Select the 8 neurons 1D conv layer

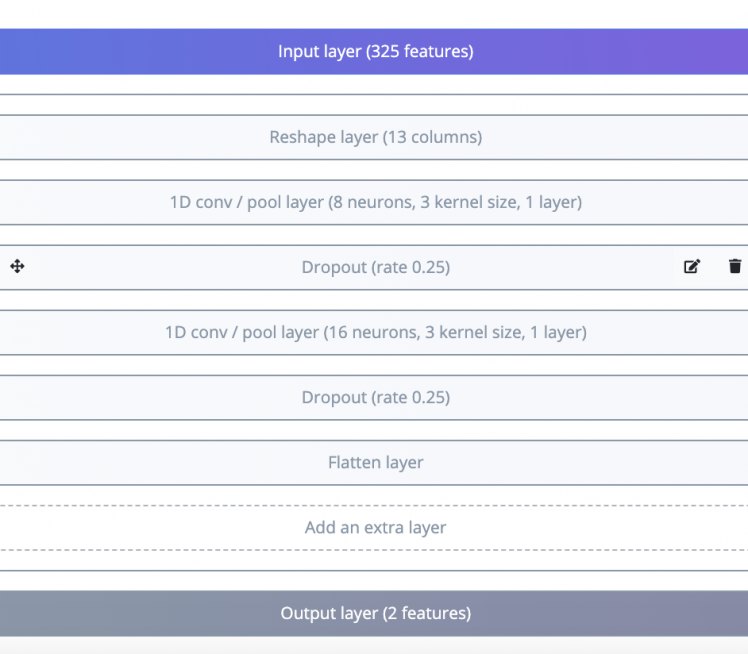click(x=374, y=202)
